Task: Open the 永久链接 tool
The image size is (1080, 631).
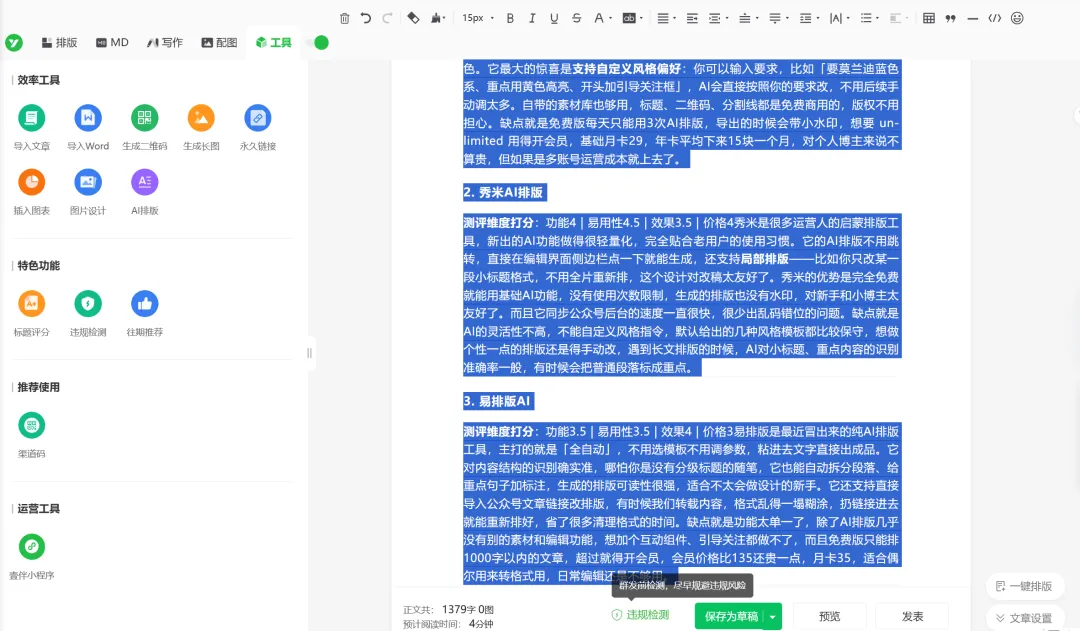Action: coord(258,127)
